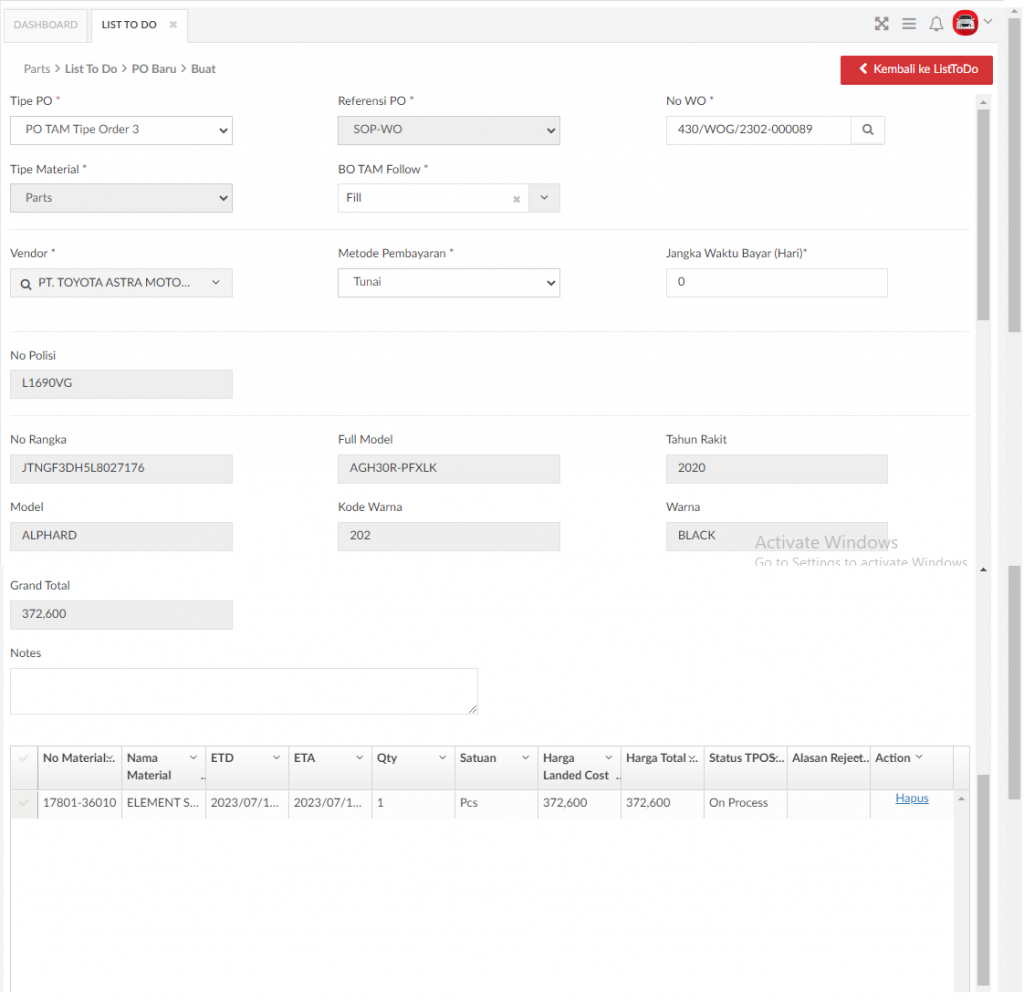The image size is (1024, 1002).
Task: Expand the profile chevron next to avatar
Action: click(988, 22)
